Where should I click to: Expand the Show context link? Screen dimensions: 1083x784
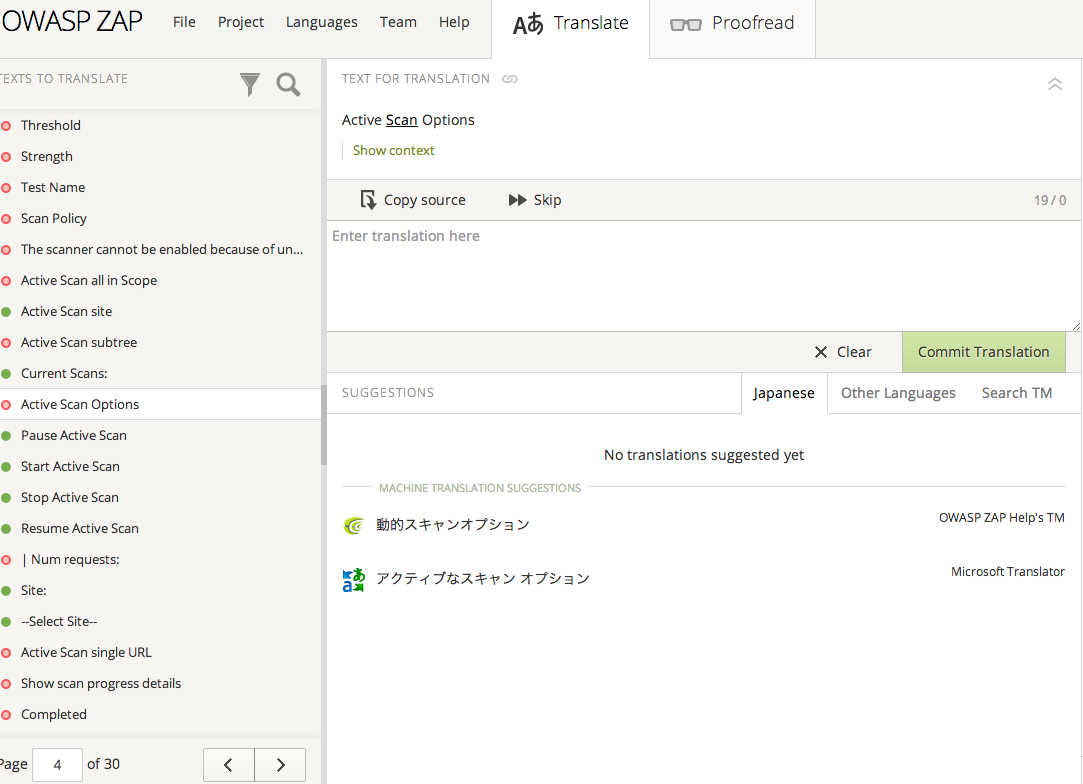[393, 151]
